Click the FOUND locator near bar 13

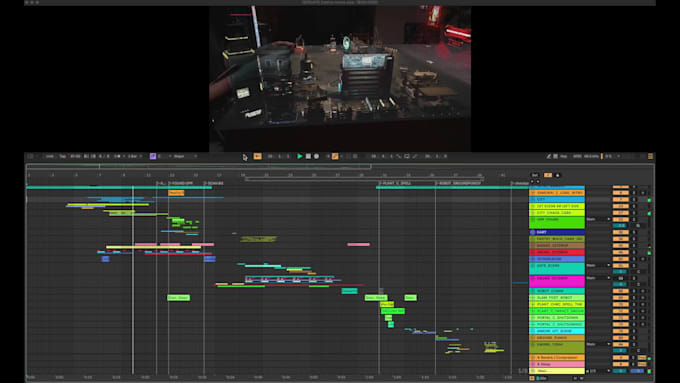pyautogui.click(x=181, y=183)
